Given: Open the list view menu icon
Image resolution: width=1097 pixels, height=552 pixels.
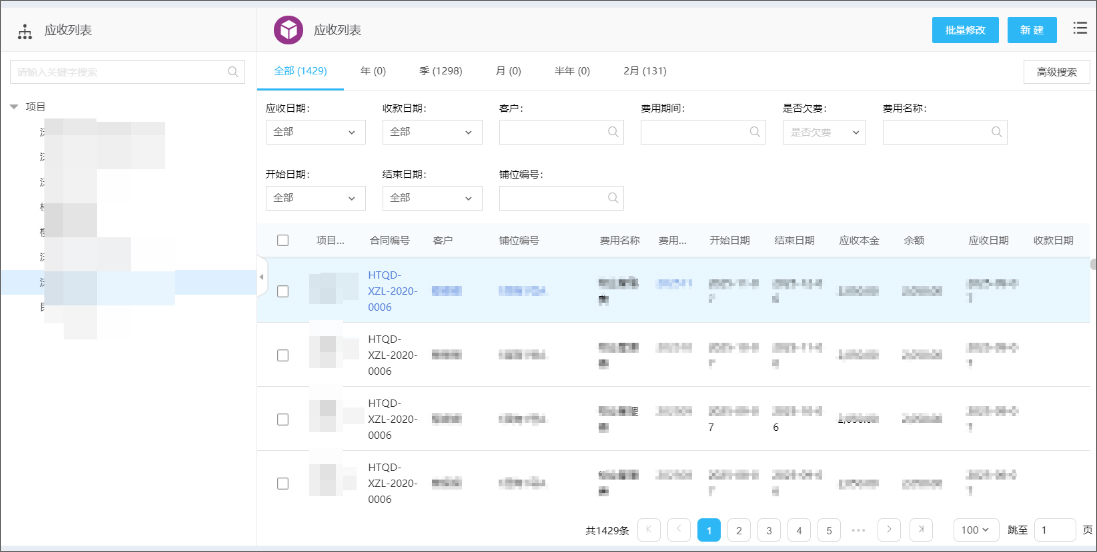Looking at the screenshot, I should coord(1080,28).
